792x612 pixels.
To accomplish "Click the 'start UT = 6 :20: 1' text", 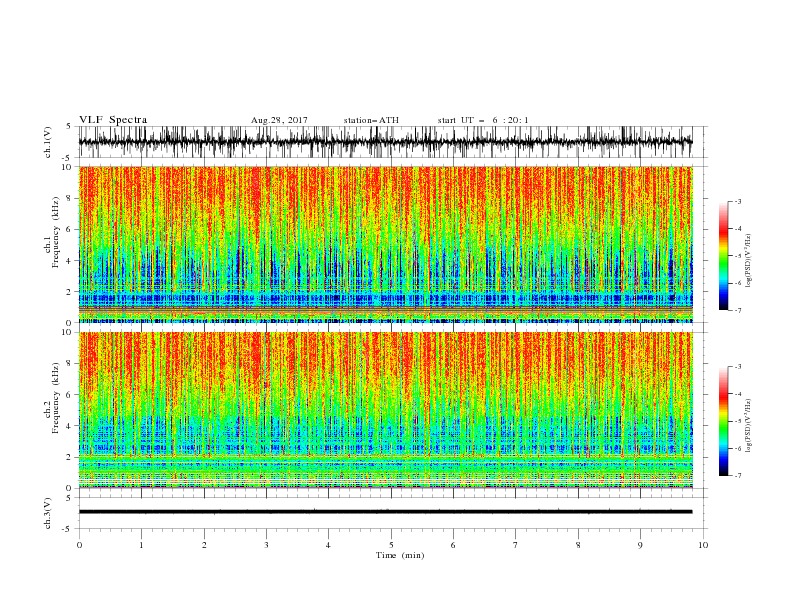I will coord(483,120).
